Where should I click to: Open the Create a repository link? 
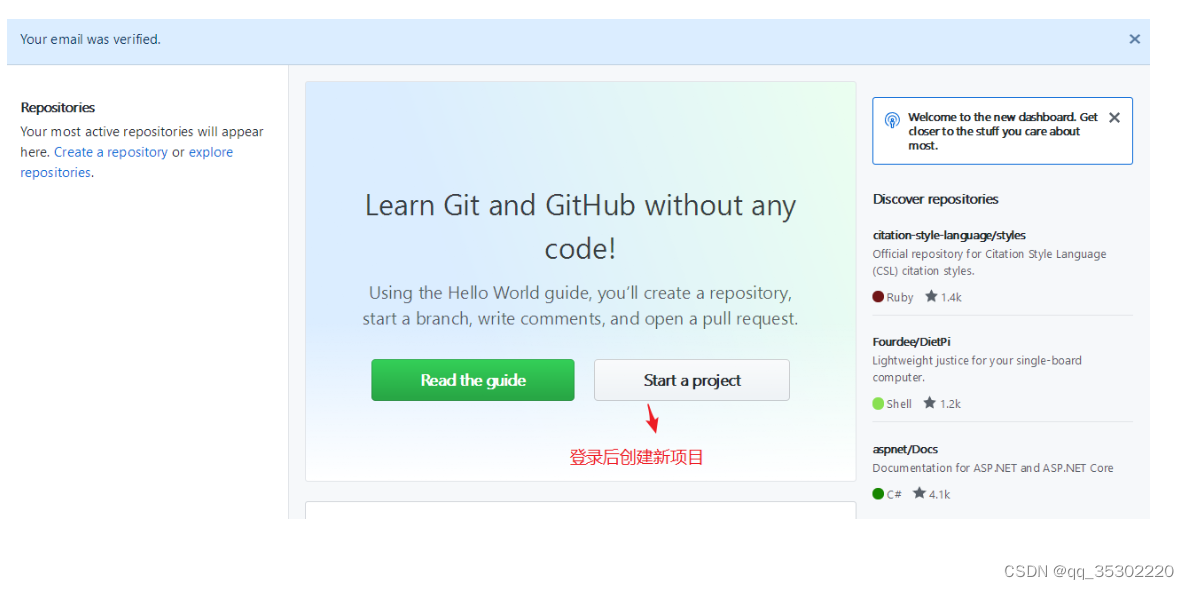111,152
